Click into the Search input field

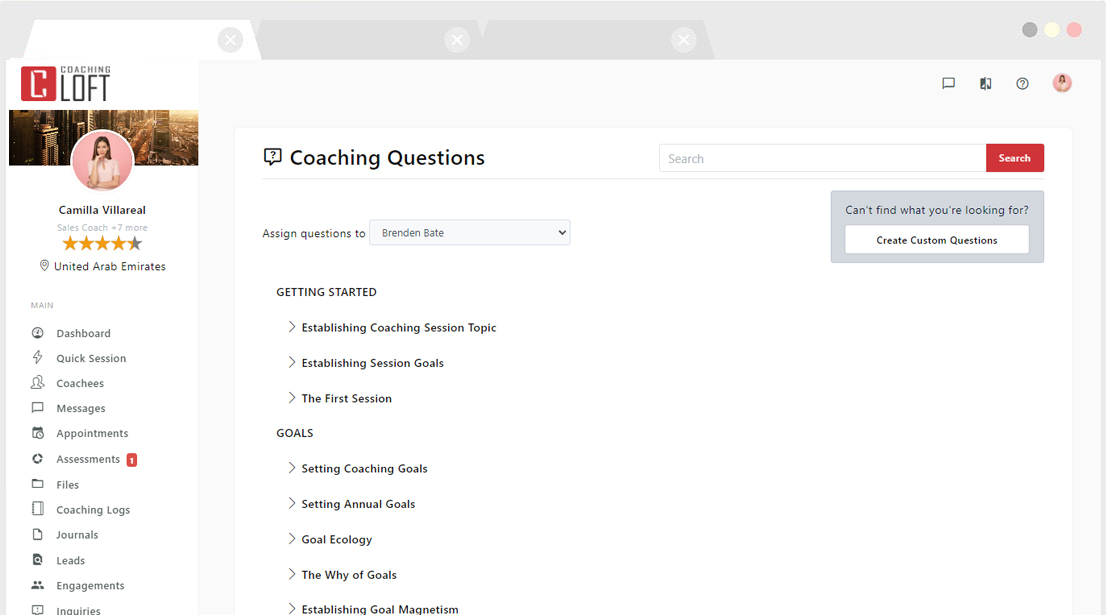click(822, 158)
